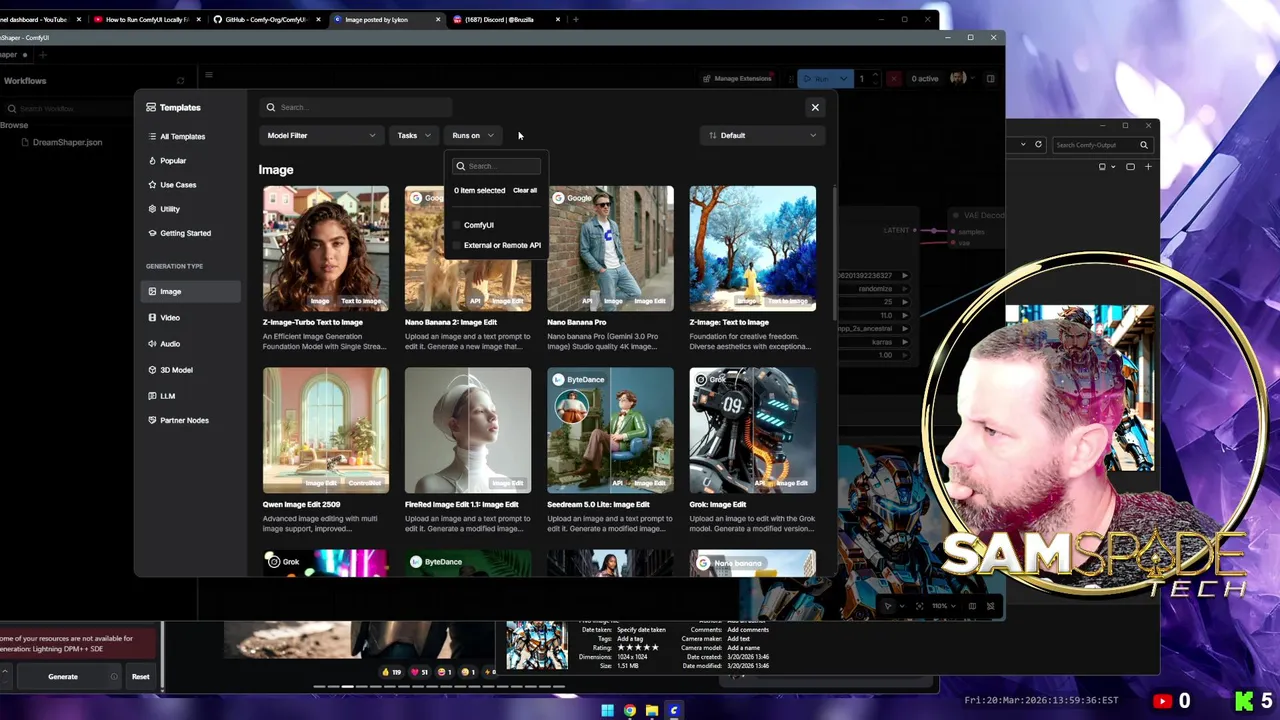Click the plus icon in Explorer toolbar
The width and height of the screenshot is (1280, 720).
coord(1148,167)
